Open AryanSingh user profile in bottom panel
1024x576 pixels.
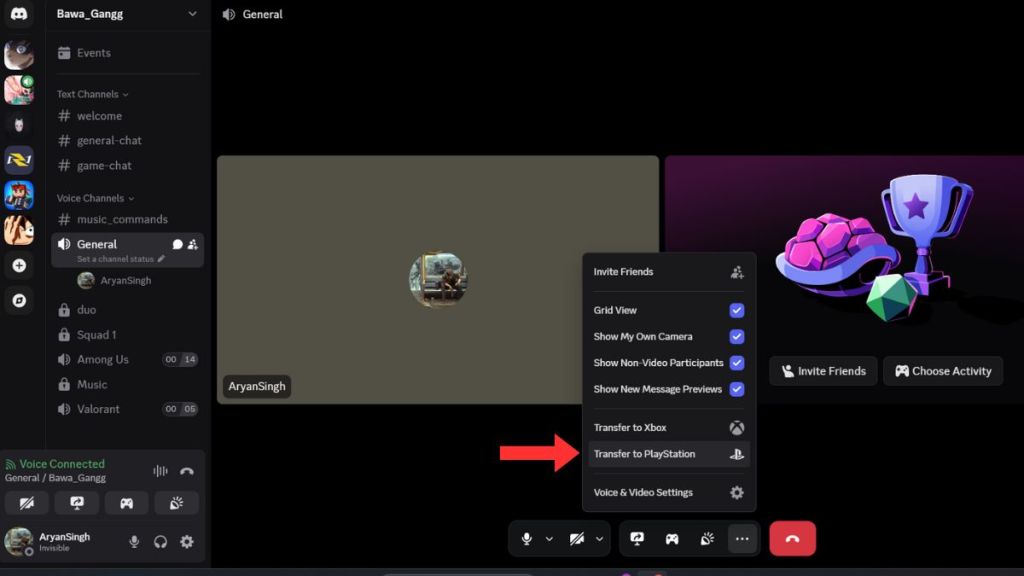coord(48,541)
